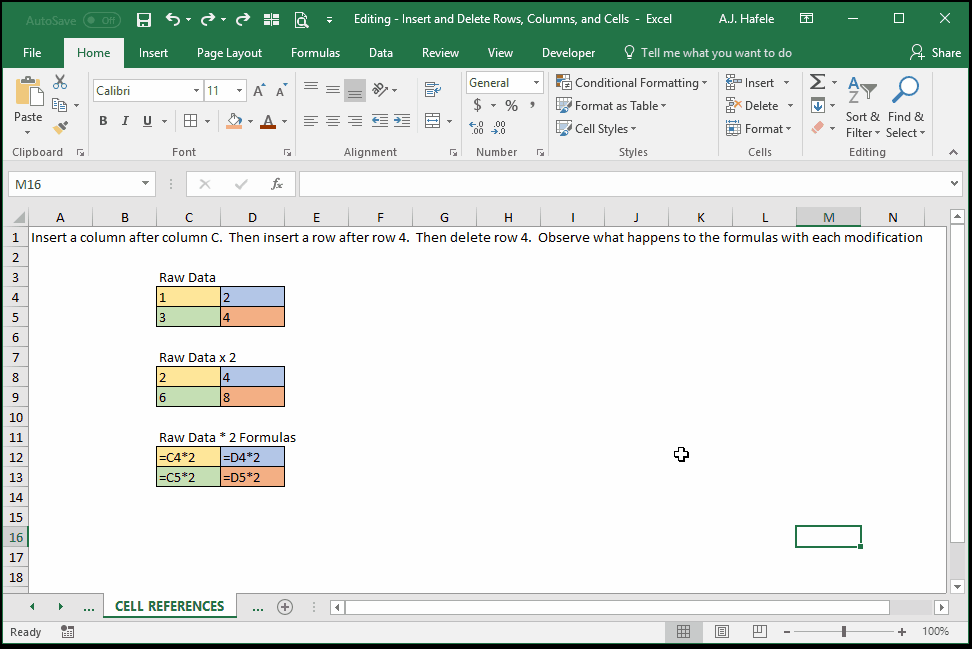Switch to the Data tab
The height and width of the screenshot is (649, 972).
pos(381,53)
